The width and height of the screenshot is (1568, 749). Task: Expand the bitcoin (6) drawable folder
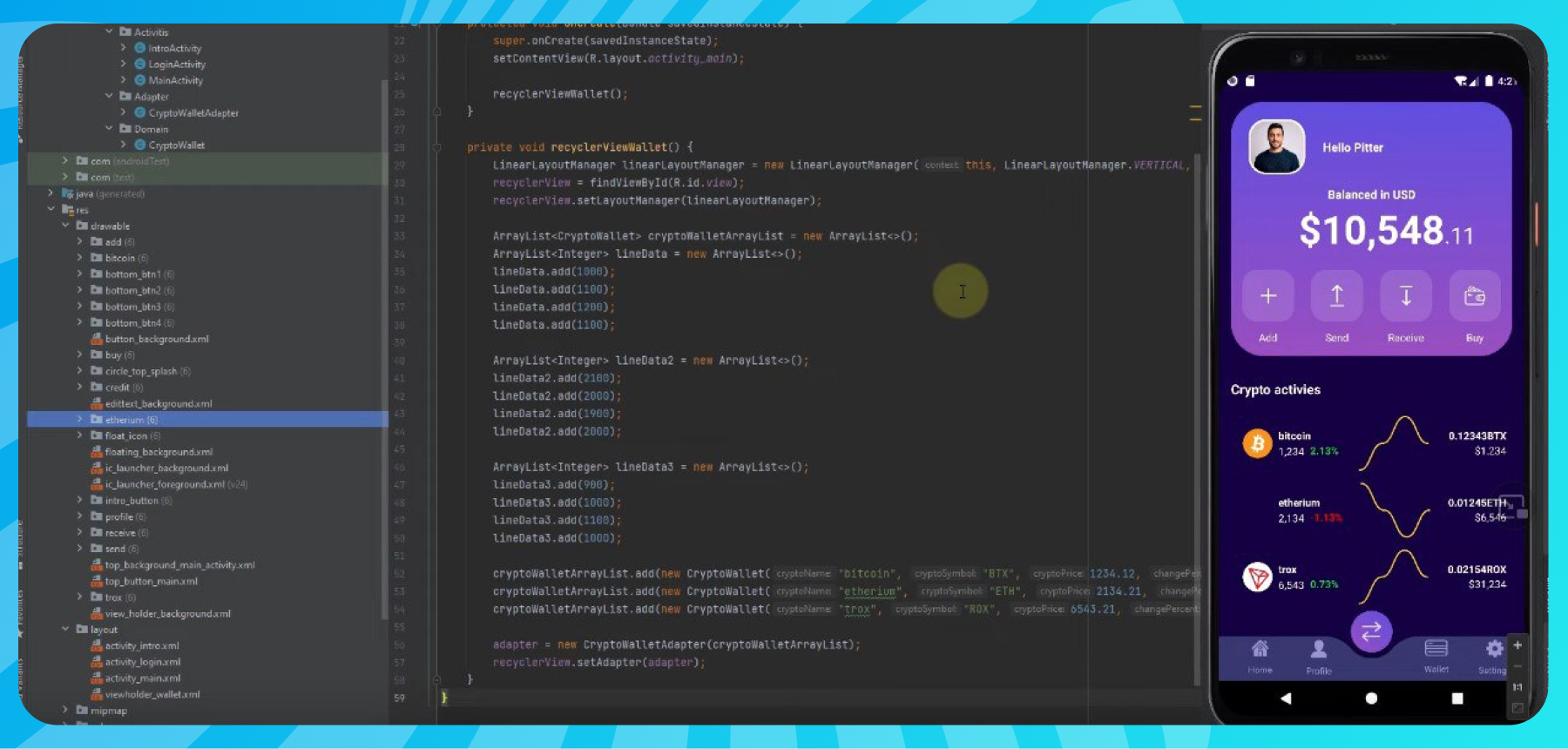click(x=80, y=258)
